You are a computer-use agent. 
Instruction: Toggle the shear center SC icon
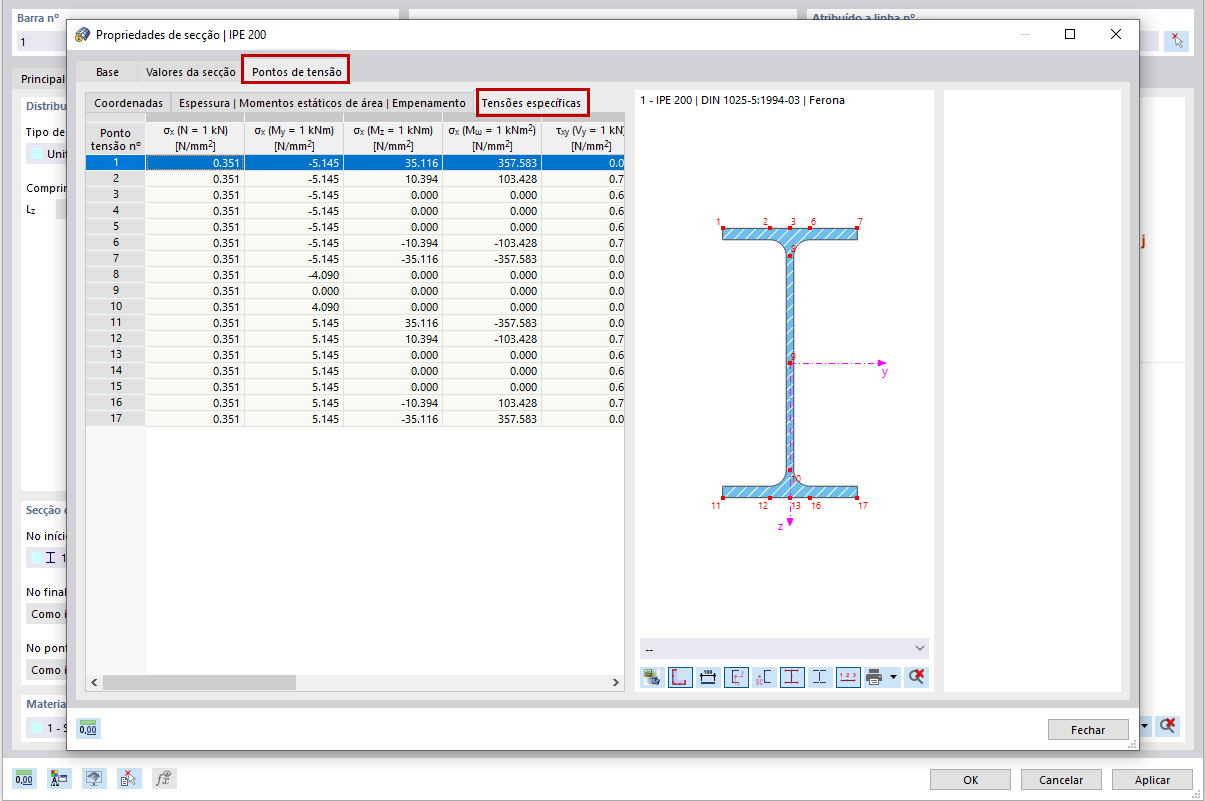coord(764,677)
